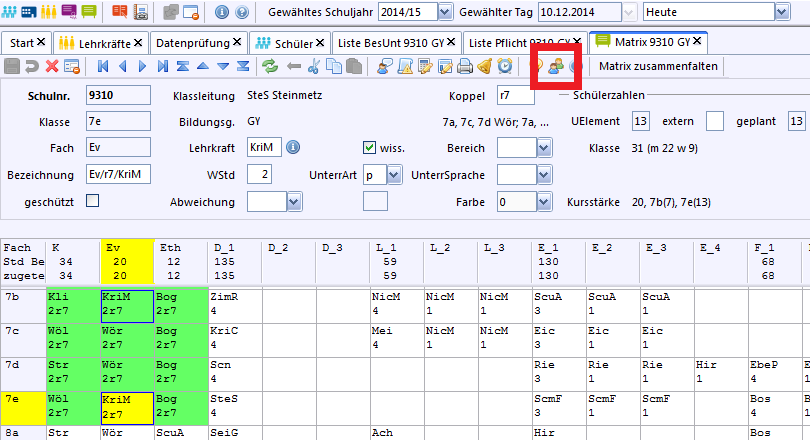The height and width of the screenshot is (440, 810).
Task: Click the purple board search icon
Action: tap(69, 11)
